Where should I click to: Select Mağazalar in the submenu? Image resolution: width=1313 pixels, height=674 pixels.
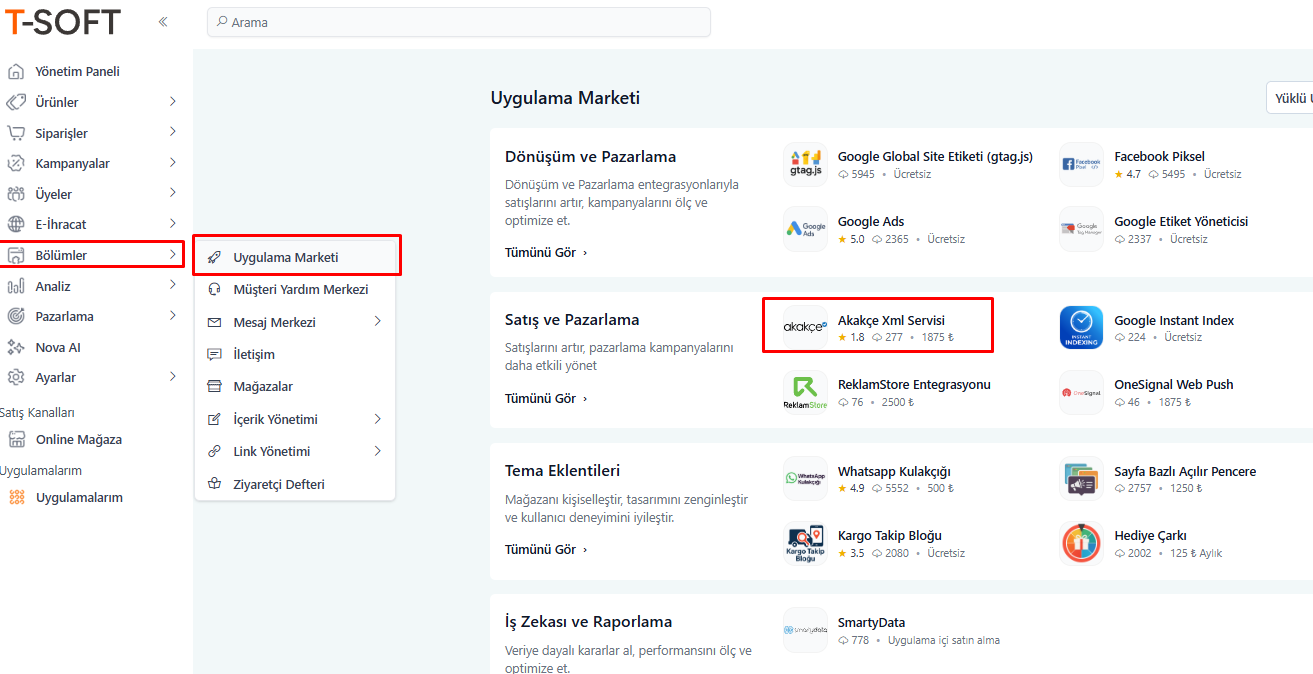point(296,386)
